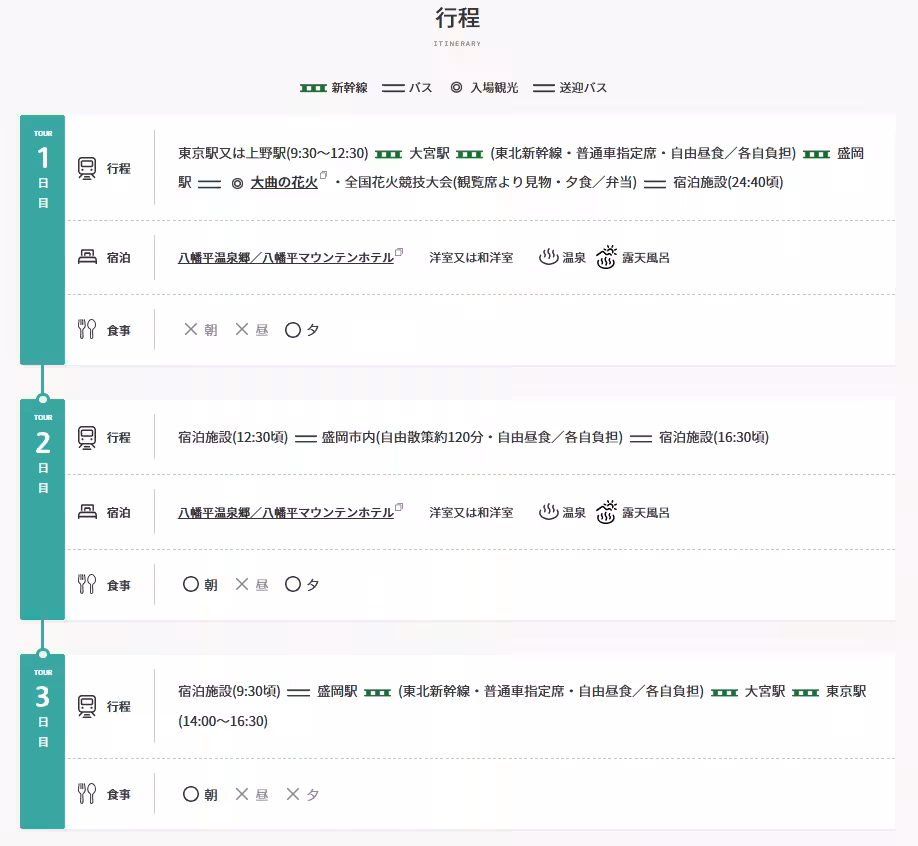Click the day 3 itinerary train icon
The width and height of the screenshot is (918, 846).
click(x=87, y=707)
